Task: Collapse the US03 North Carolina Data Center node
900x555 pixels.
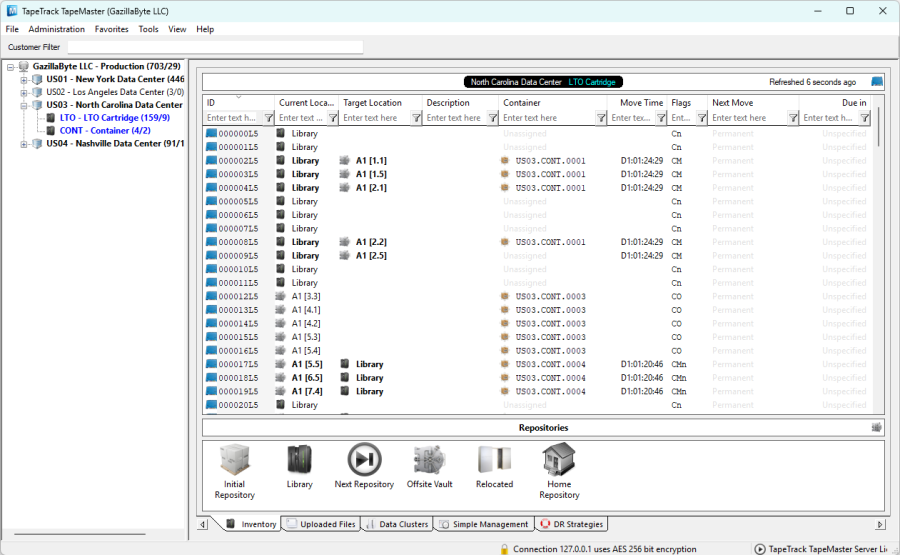Action: [24, 105]
